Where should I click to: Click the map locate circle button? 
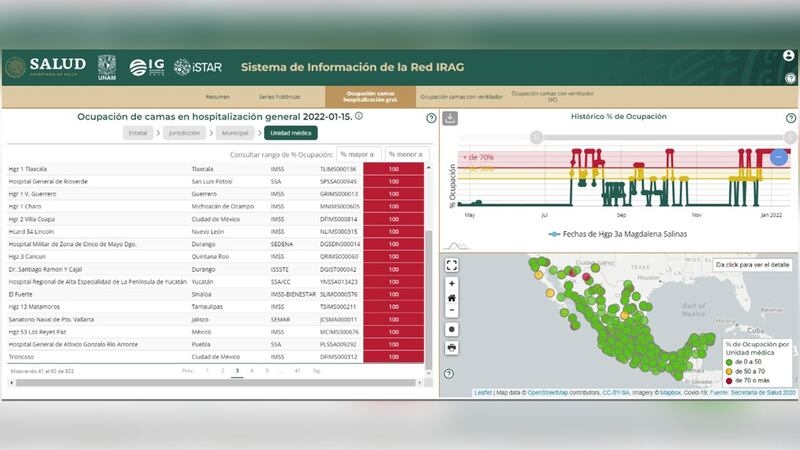452,329
